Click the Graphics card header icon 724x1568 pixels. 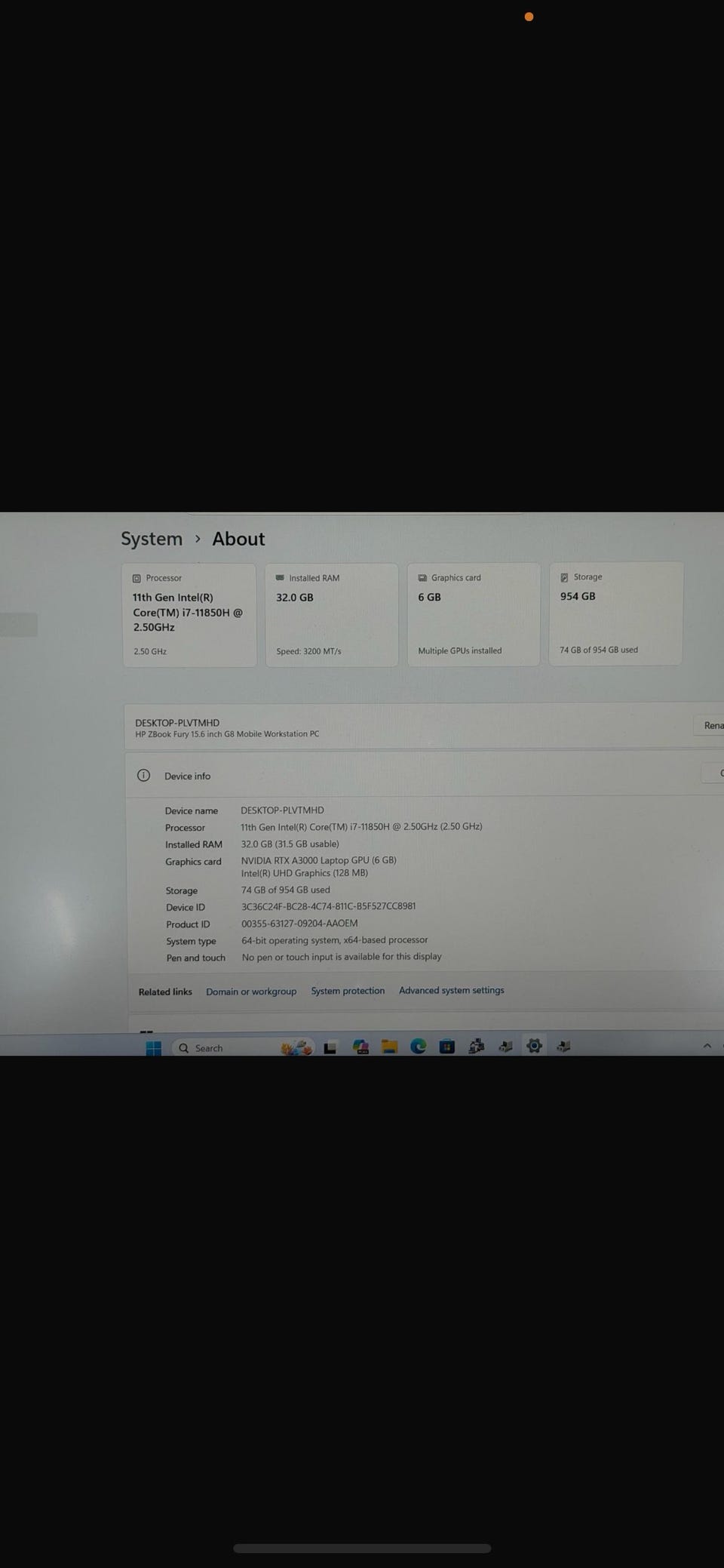pyautogui.click(x=422, y=577)
